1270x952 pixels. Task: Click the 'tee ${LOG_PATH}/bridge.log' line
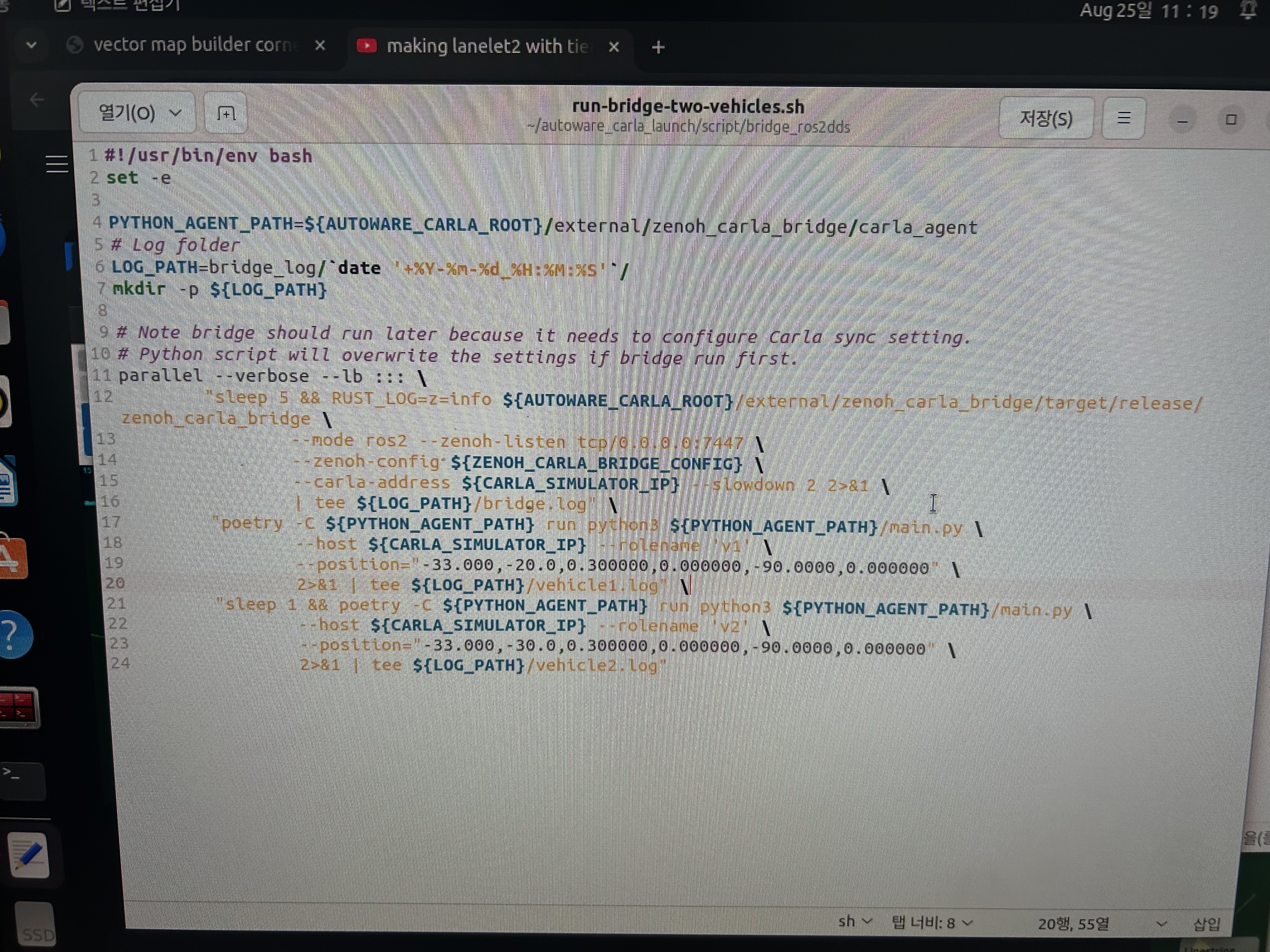456,504
